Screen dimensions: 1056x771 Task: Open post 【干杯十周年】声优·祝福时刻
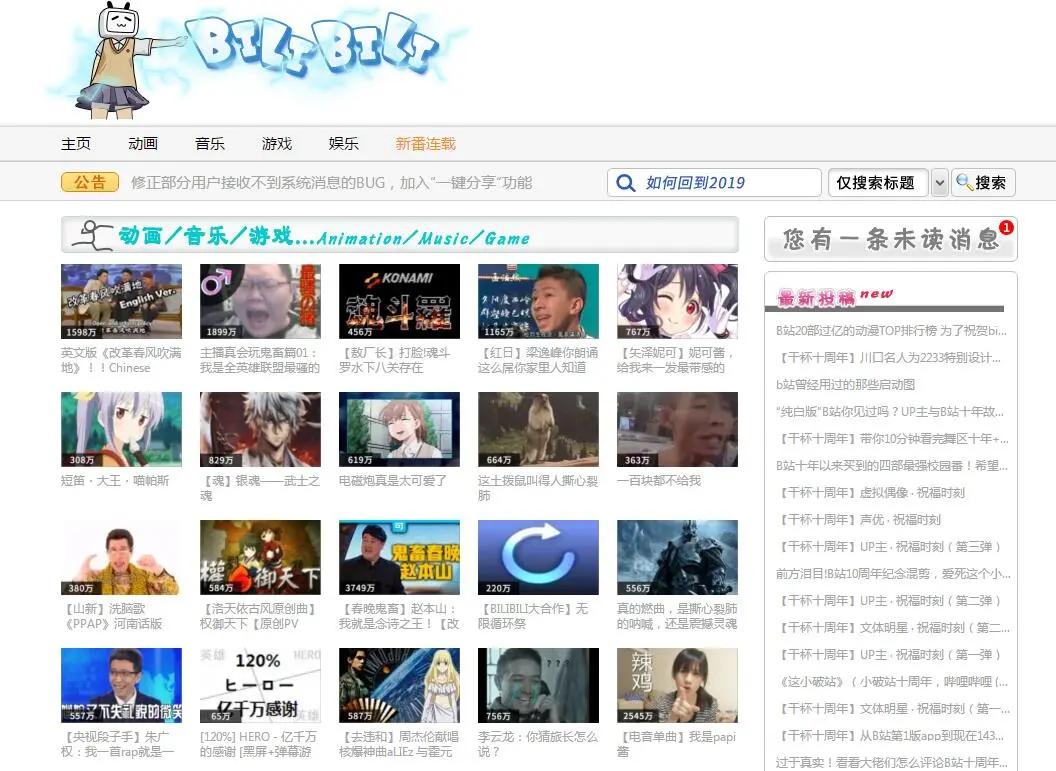tap(859, 519)
